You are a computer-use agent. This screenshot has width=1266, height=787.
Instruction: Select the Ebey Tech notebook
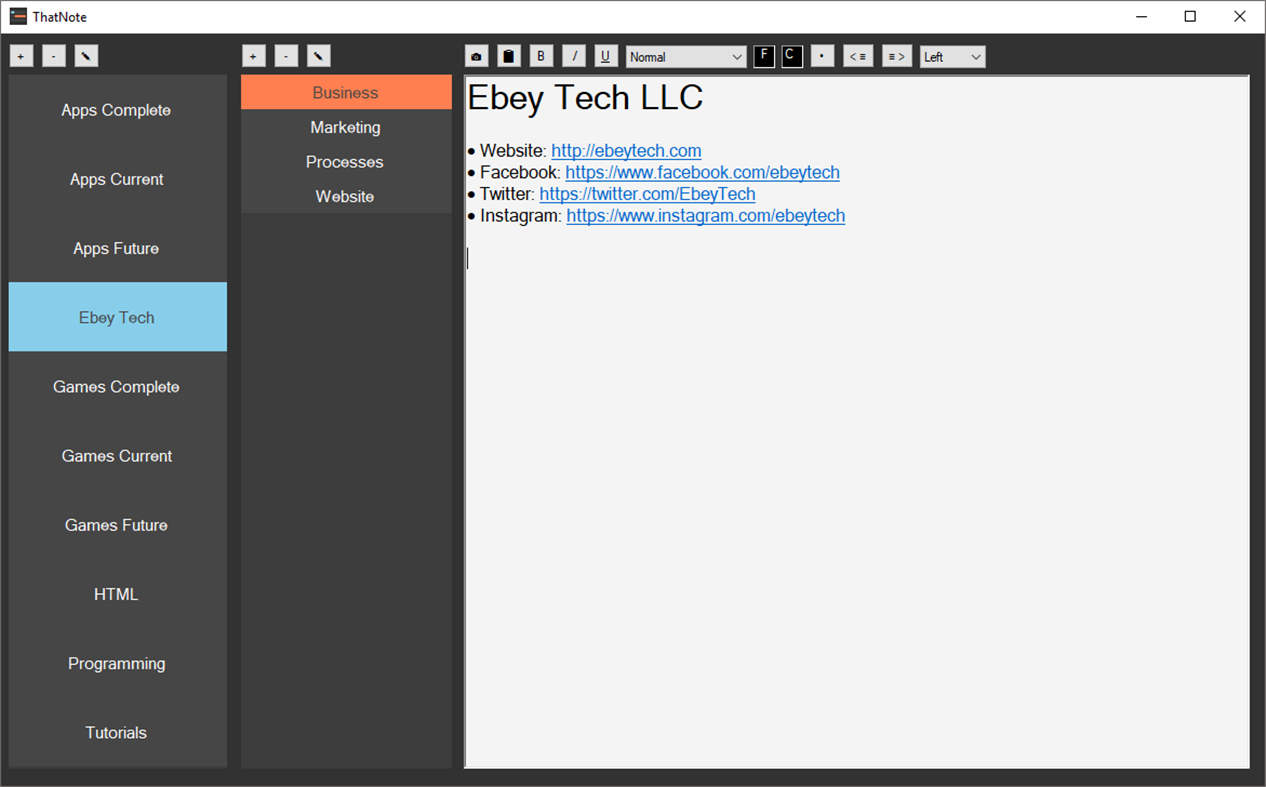(116, 317)
